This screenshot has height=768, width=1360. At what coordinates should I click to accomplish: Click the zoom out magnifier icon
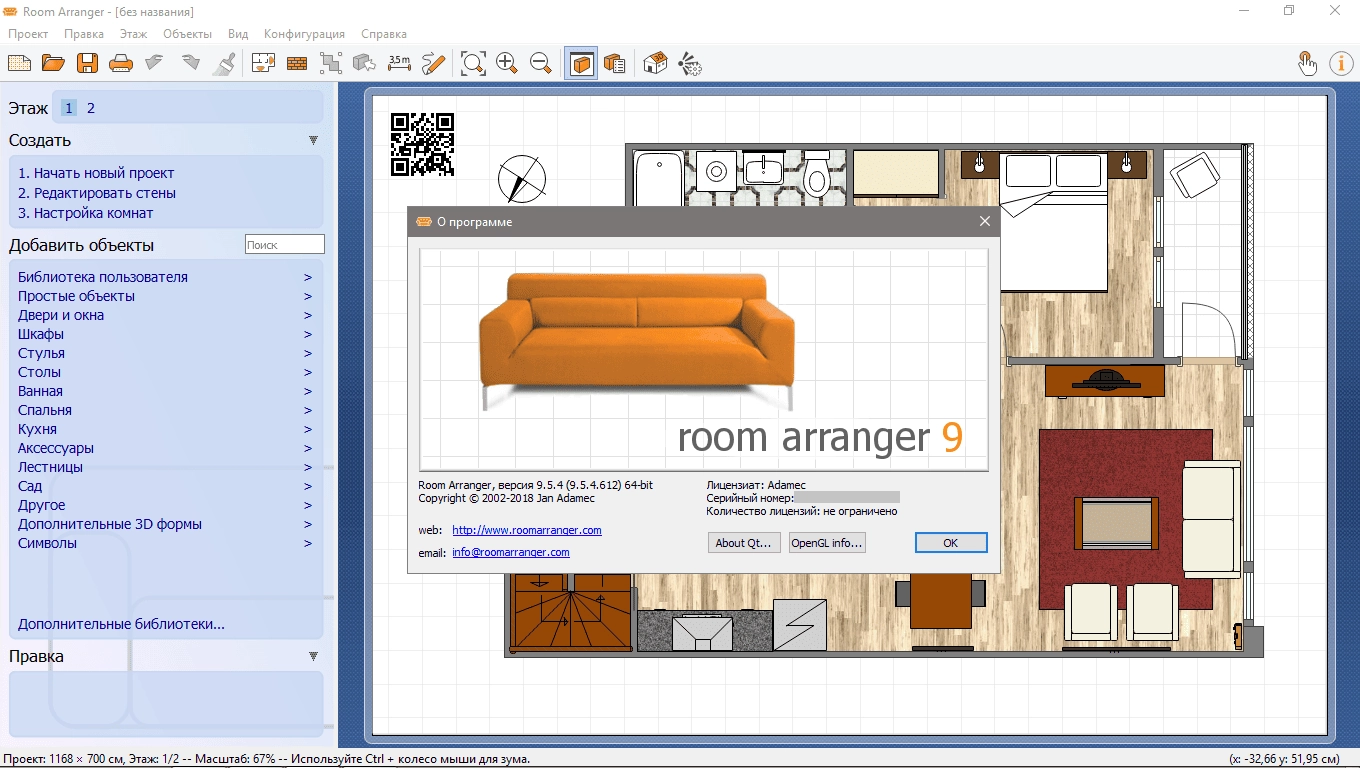tap(541, 63)
